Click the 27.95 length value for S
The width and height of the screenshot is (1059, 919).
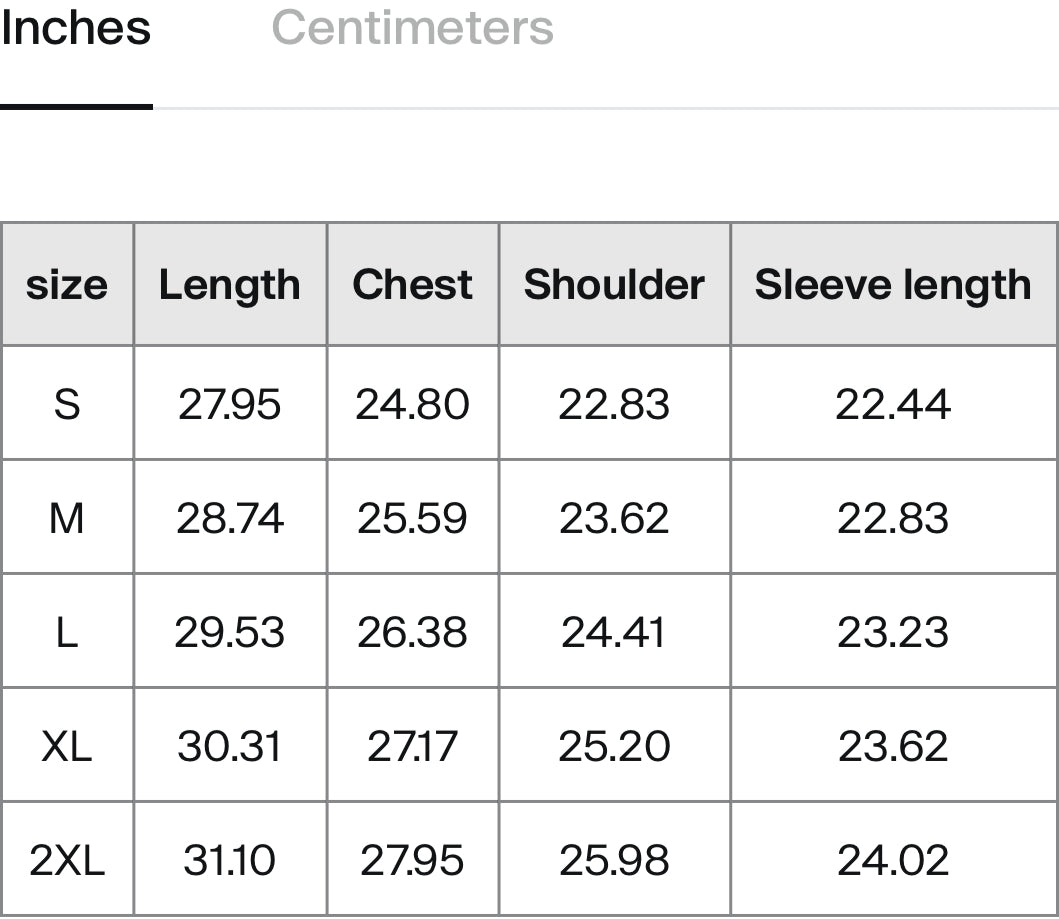[230, 404]
